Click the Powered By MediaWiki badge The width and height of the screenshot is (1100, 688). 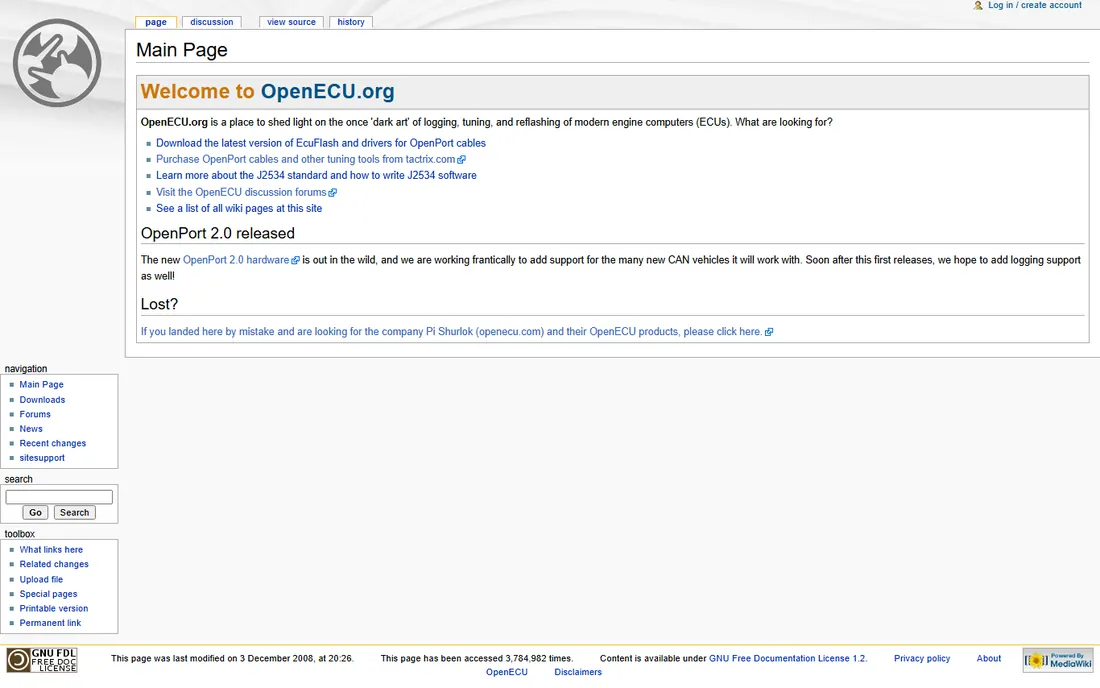[x=1058, y=660]
